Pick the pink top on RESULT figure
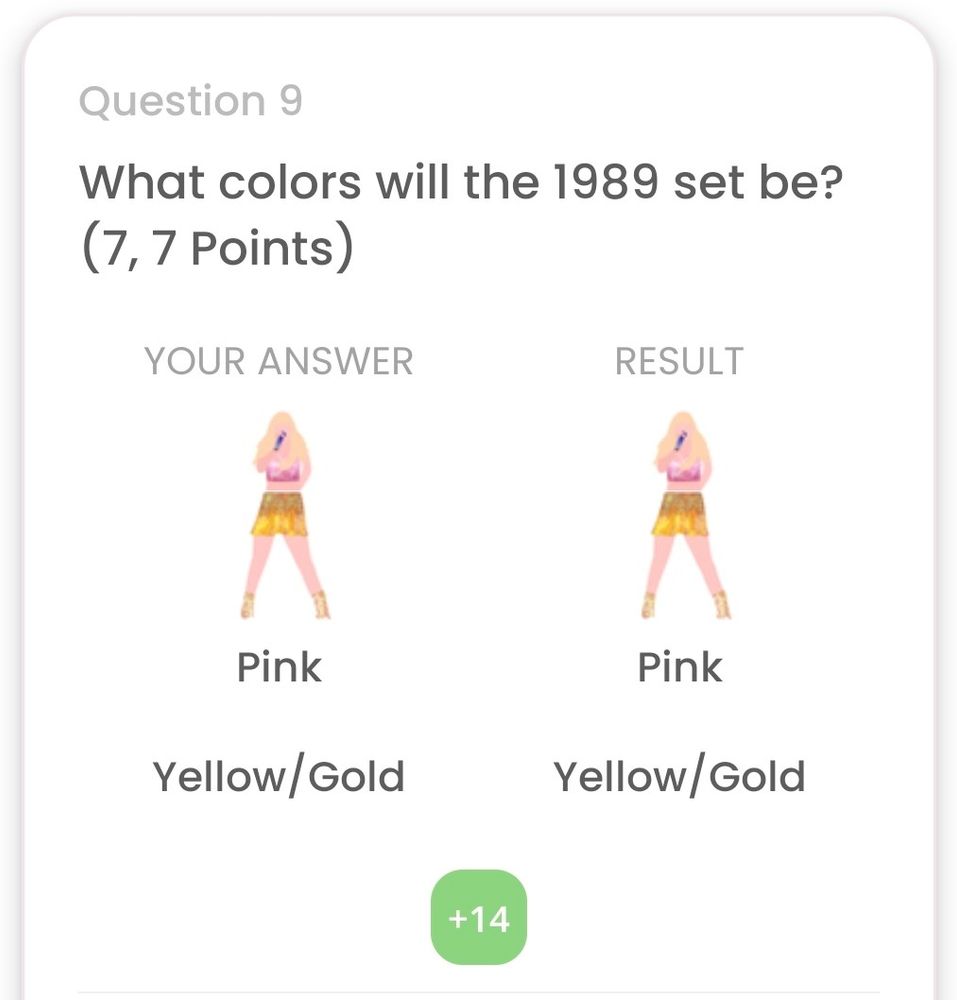This screenshot has width=957, height=1000. 685,470
